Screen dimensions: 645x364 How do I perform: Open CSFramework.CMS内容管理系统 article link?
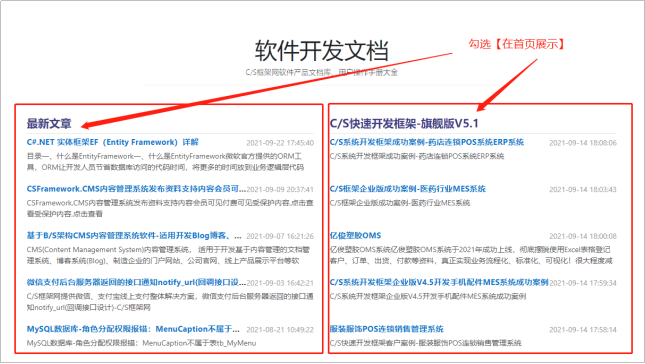136,189
